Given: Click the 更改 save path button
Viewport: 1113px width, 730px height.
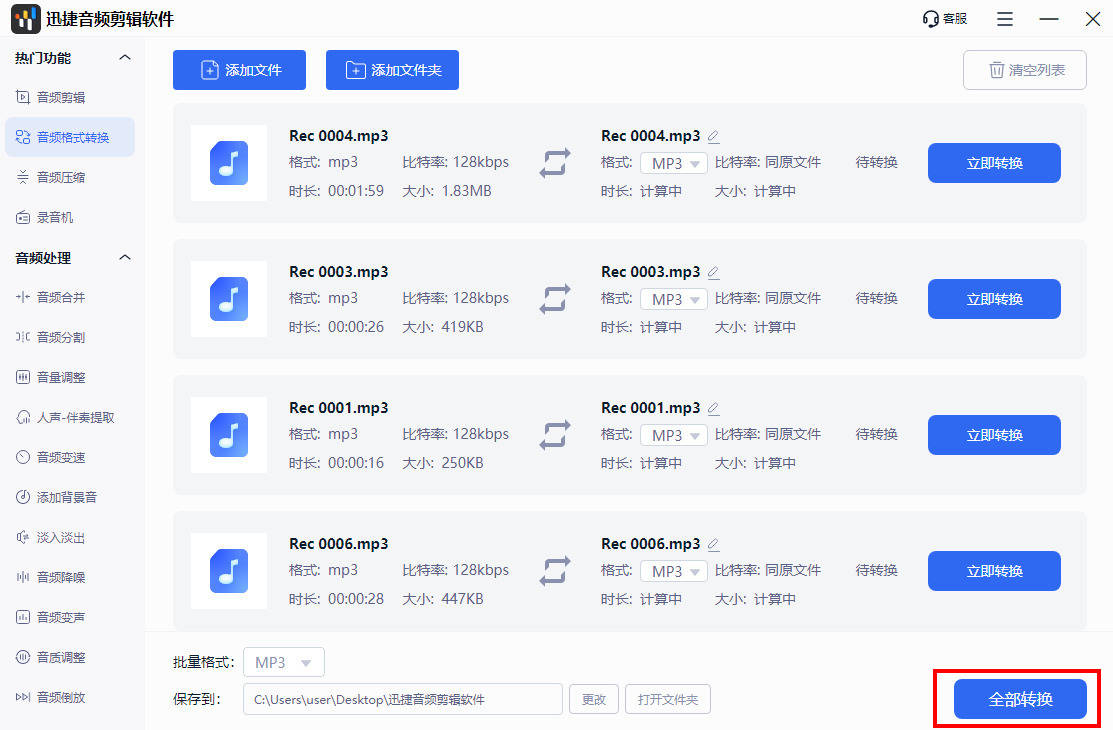Looking at the screenshot, I should tap(594, 699).
